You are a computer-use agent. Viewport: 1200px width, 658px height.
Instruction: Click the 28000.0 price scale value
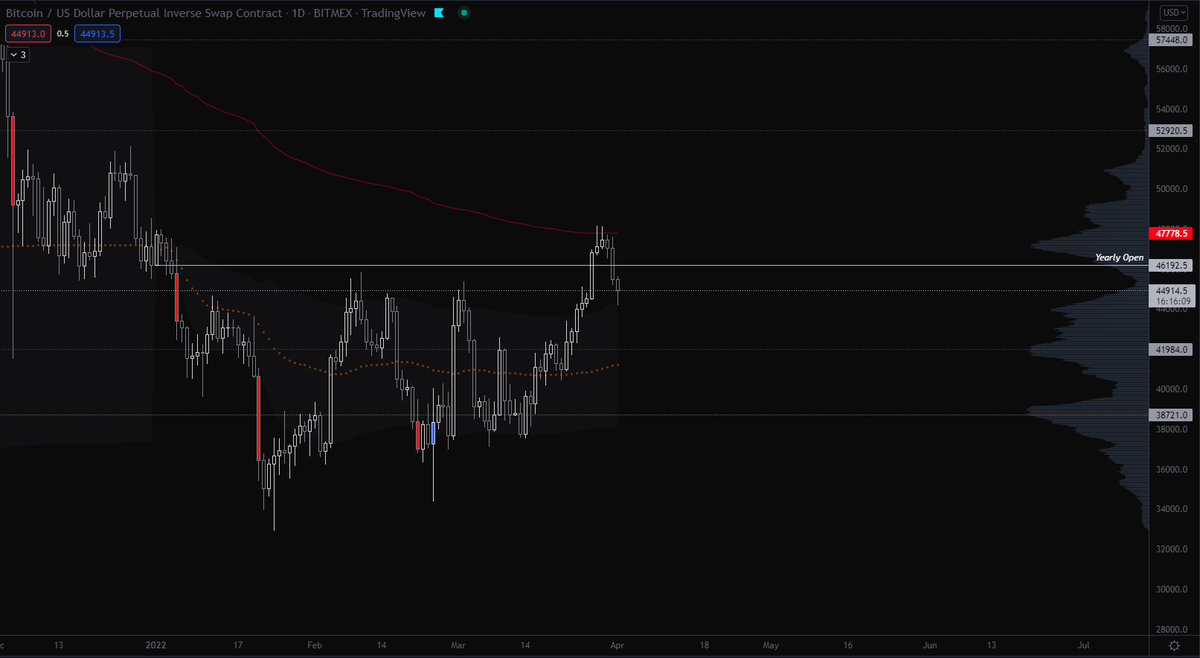pos(1170,629)
